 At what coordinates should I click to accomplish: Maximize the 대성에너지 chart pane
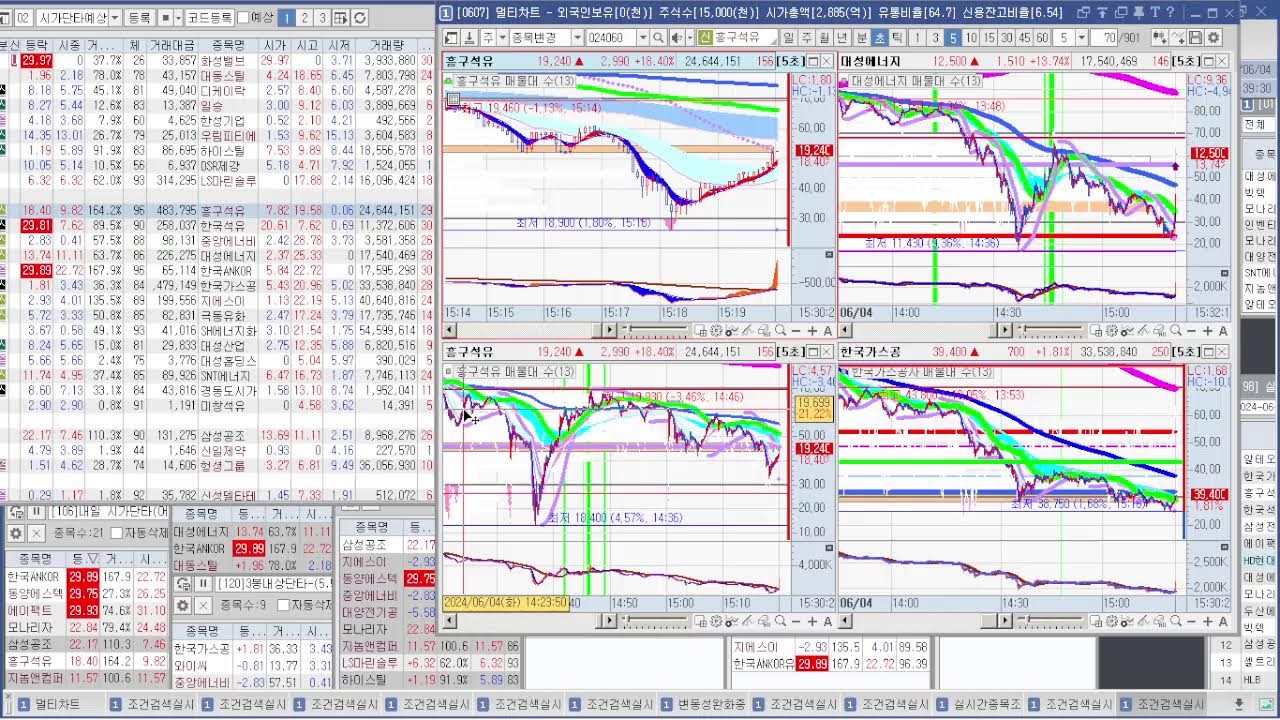pos(1208,61)
